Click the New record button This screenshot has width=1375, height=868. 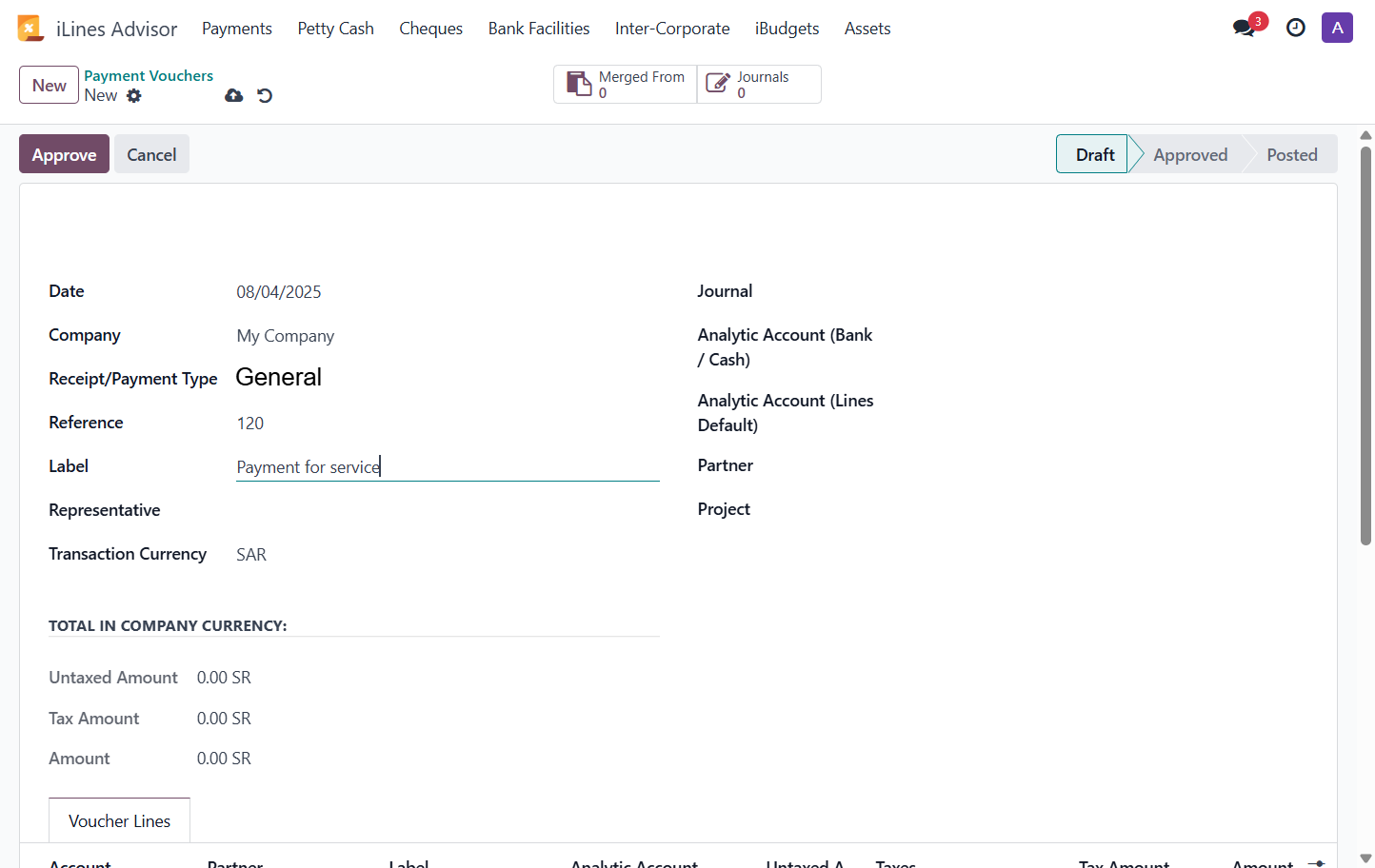pos(50,85)
